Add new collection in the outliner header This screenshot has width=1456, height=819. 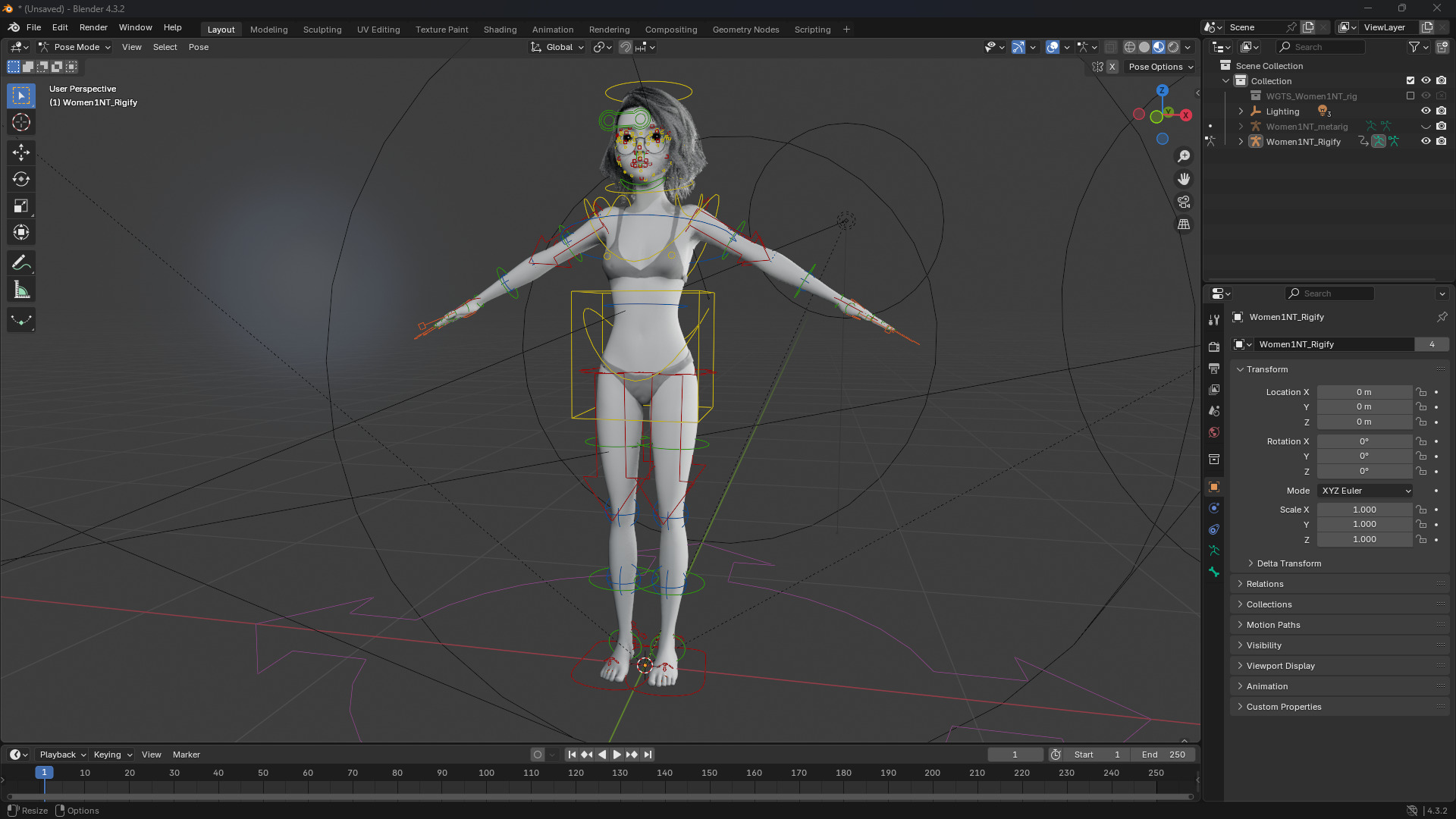pos(1442,47)
